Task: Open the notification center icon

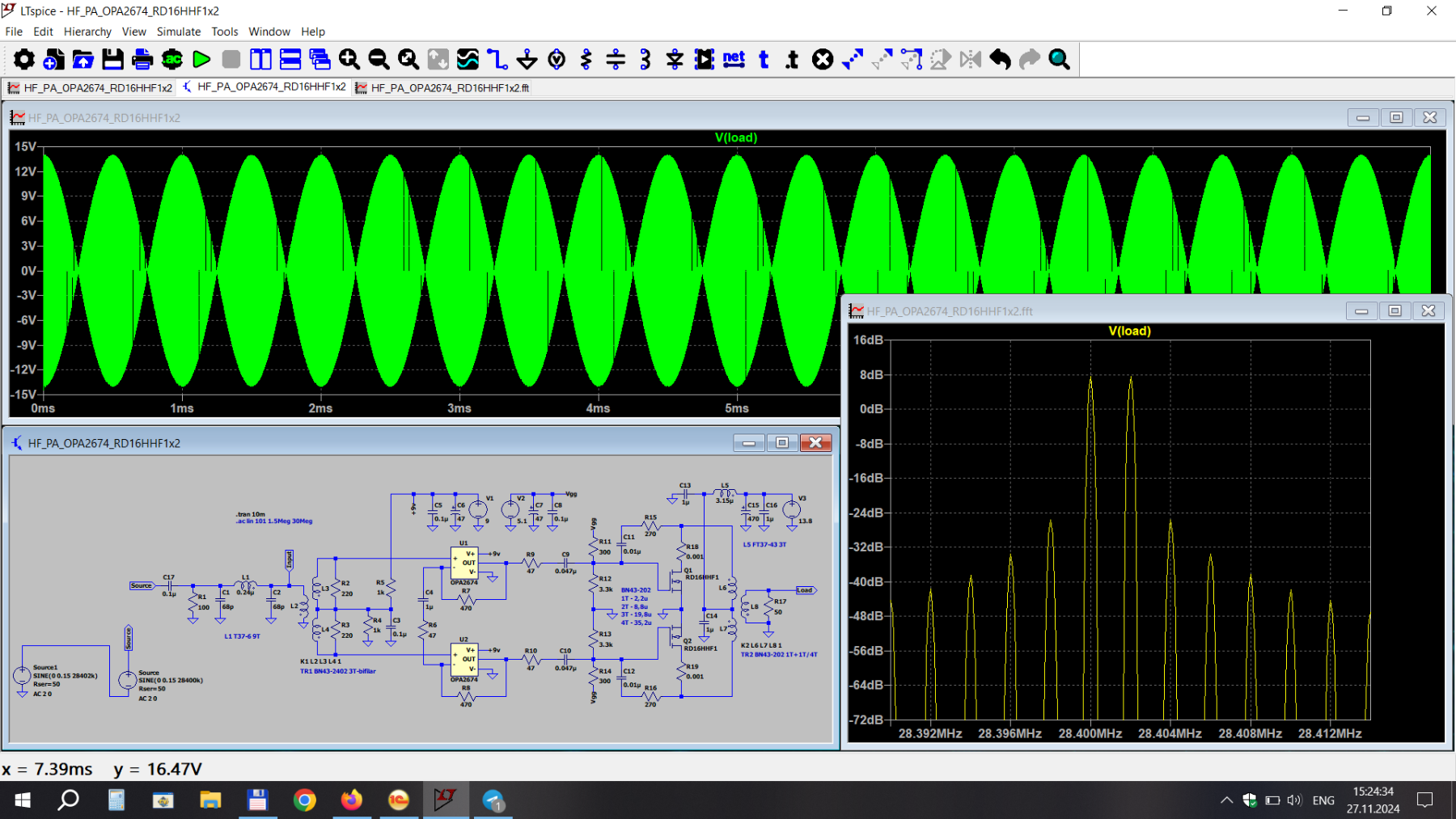Action: [x=1425, y=800]
